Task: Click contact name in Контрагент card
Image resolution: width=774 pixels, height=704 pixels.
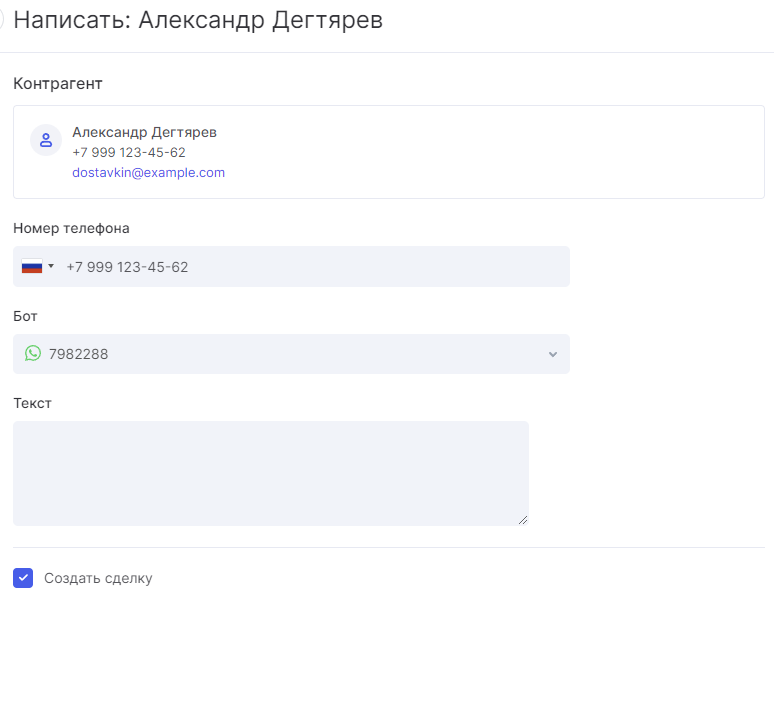Action: pyautogui.click(x=144, y=132)
